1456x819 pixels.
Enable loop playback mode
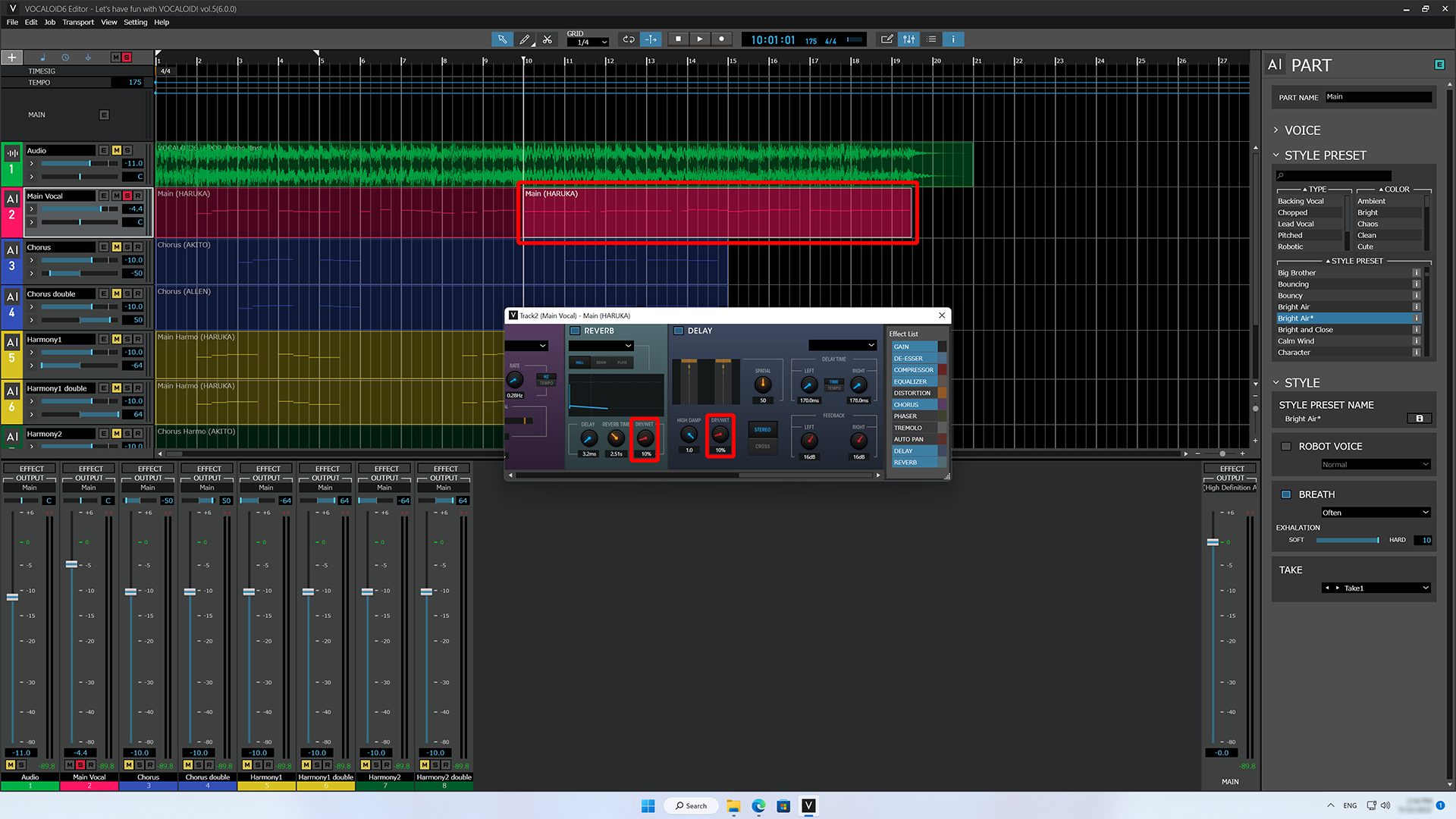[x=628, y=39]
